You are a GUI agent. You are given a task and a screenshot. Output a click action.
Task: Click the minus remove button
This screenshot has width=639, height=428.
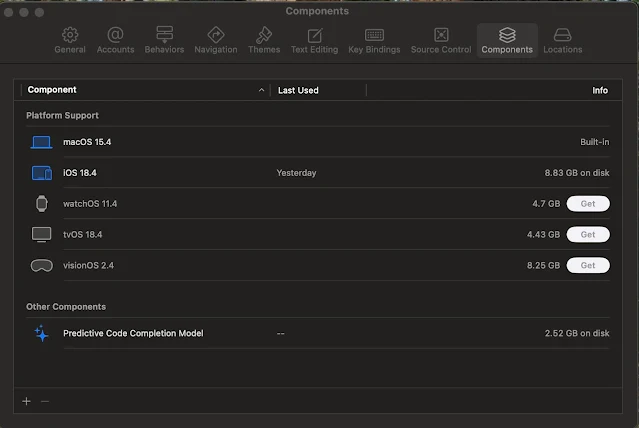pos(45,401)
